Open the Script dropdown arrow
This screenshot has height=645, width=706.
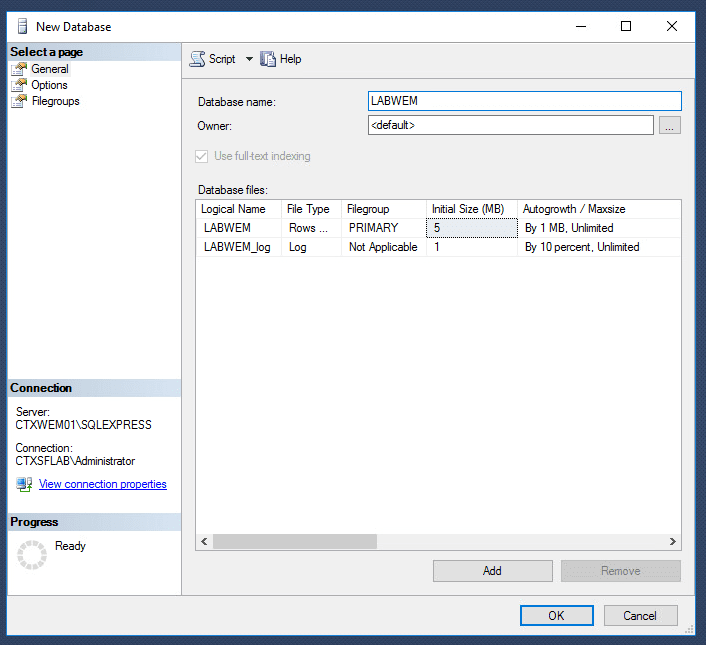(x=249, y=59)
